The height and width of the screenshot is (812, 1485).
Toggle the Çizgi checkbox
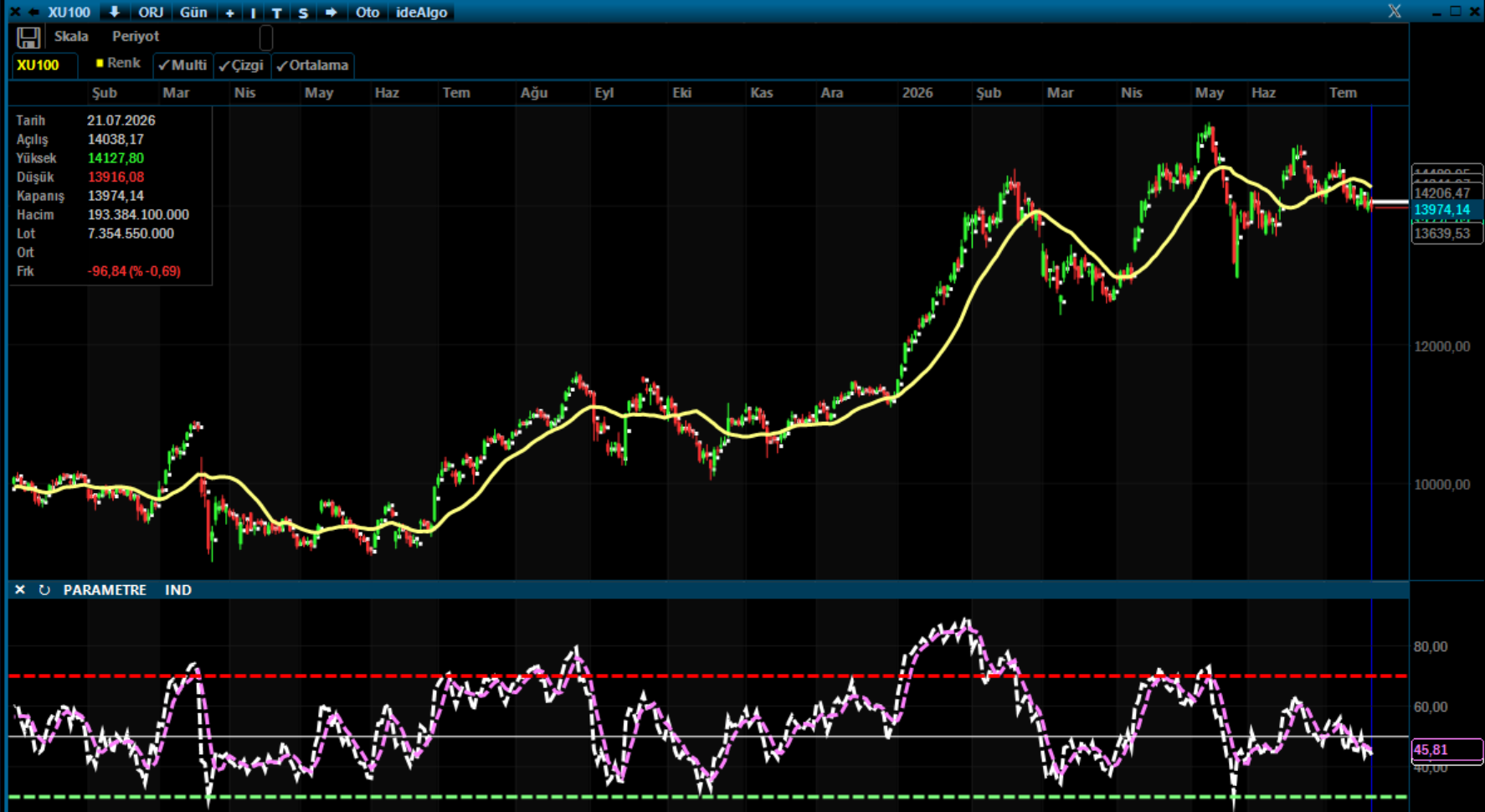click(241, 65)
